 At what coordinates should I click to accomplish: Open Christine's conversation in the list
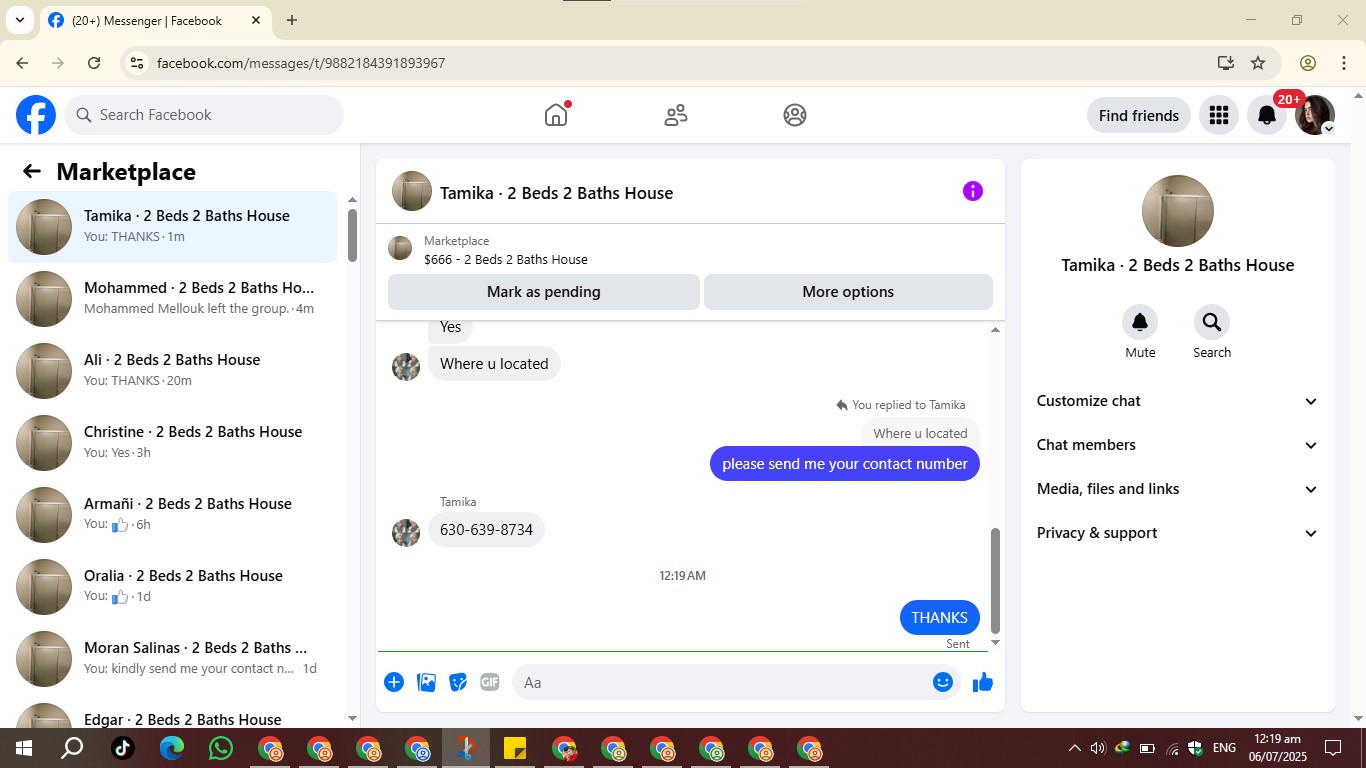pyautogui.click(x=173, y=443)
